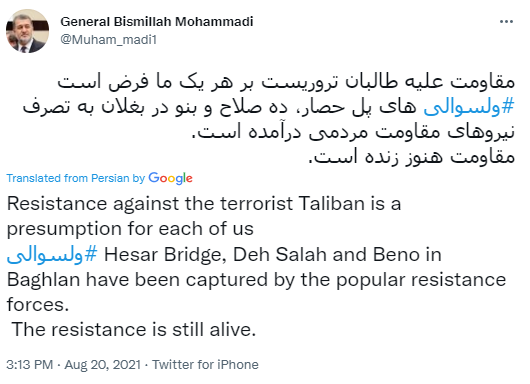Visit General Bismillah Mohammadi's profile name
The image size is (530, 384).
[x=157, y=22]
